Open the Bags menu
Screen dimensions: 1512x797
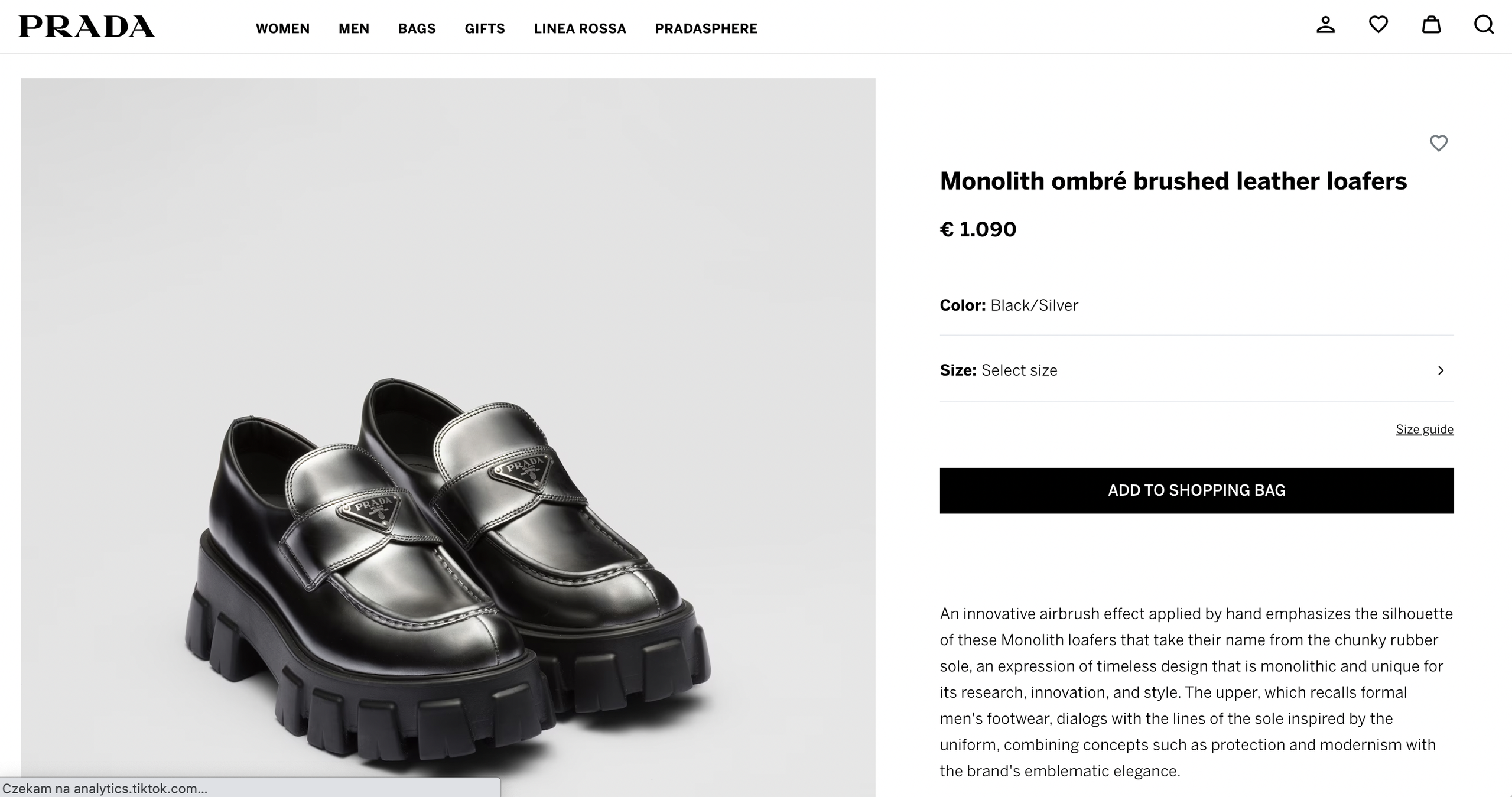tap(417, 28)
